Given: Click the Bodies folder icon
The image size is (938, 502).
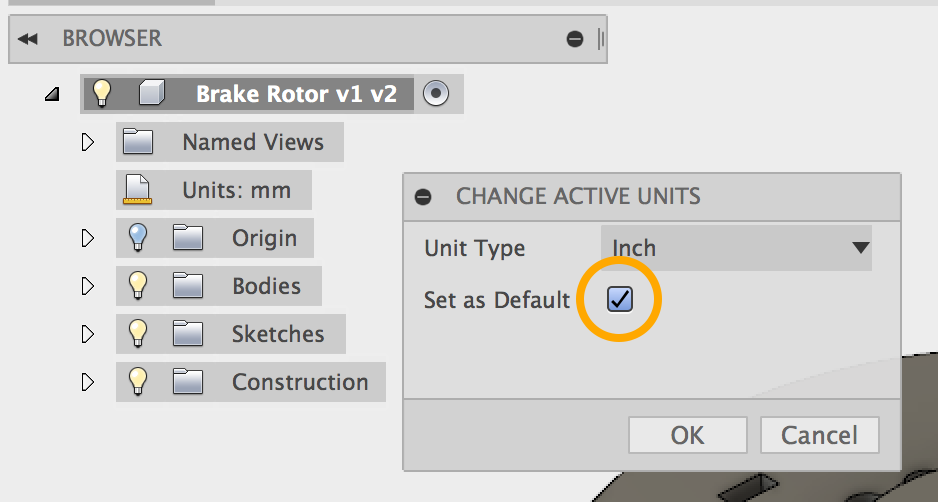Looking at the screenshot, I should [x=188, y=286].
